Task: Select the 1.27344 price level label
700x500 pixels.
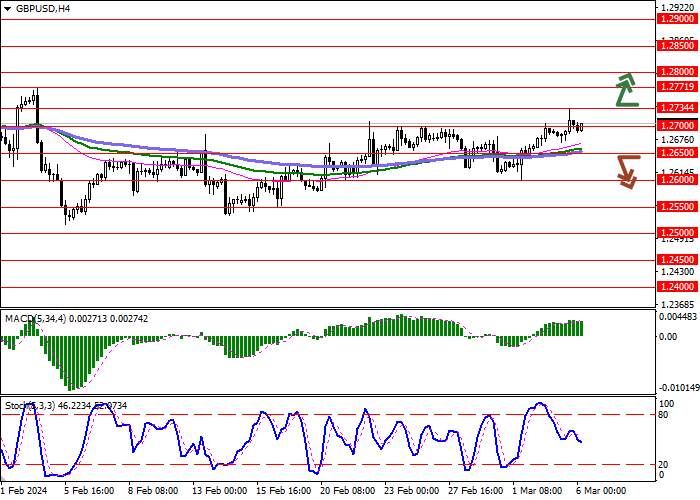Action: tap(677, 108)
